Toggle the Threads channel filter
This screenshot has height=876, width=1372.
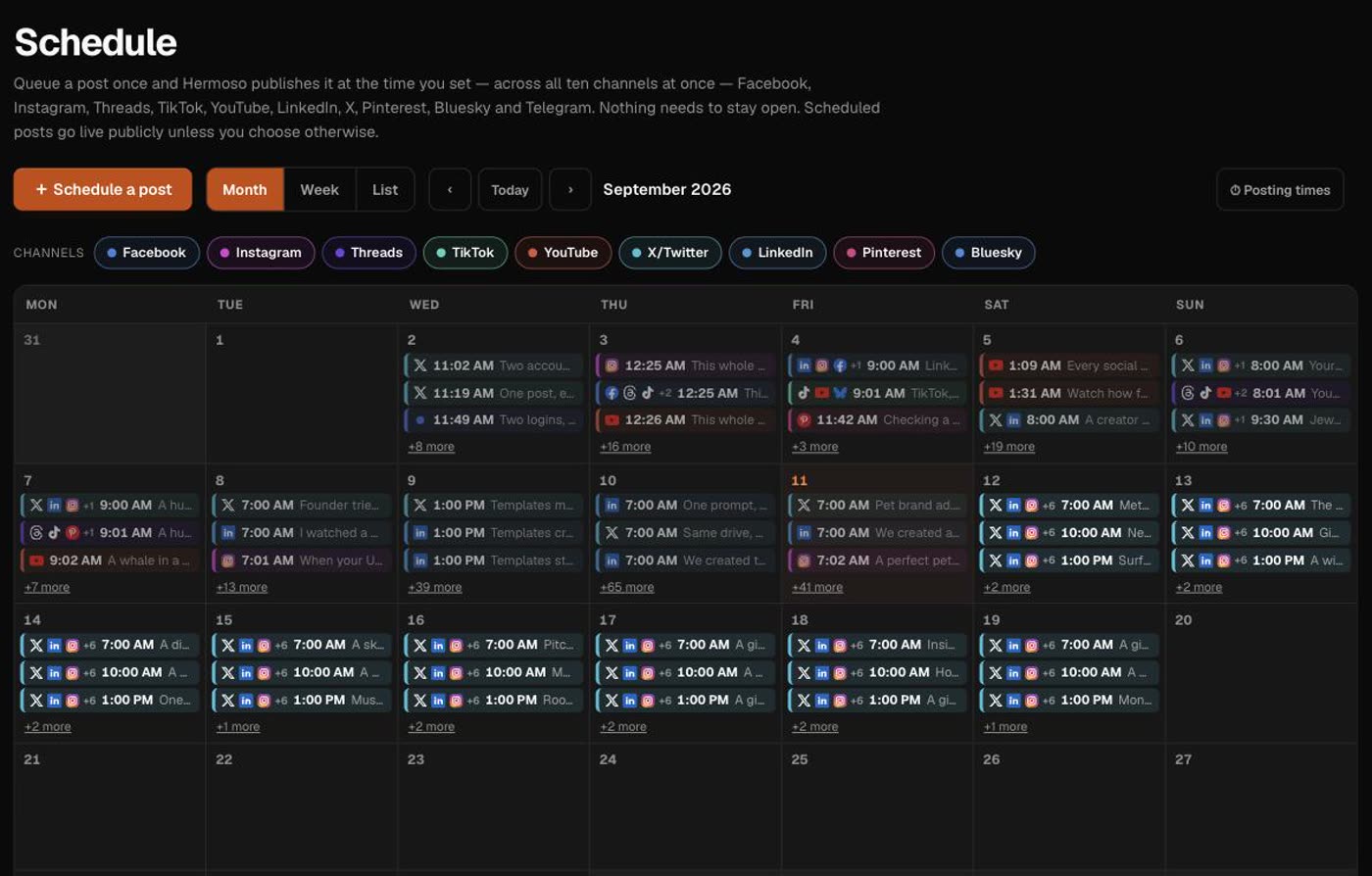click(x=369, y=253)
